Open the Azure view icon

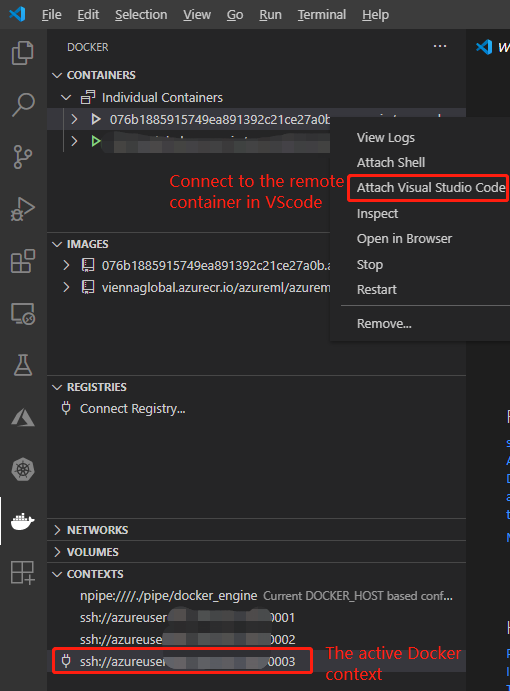point(22,417)
